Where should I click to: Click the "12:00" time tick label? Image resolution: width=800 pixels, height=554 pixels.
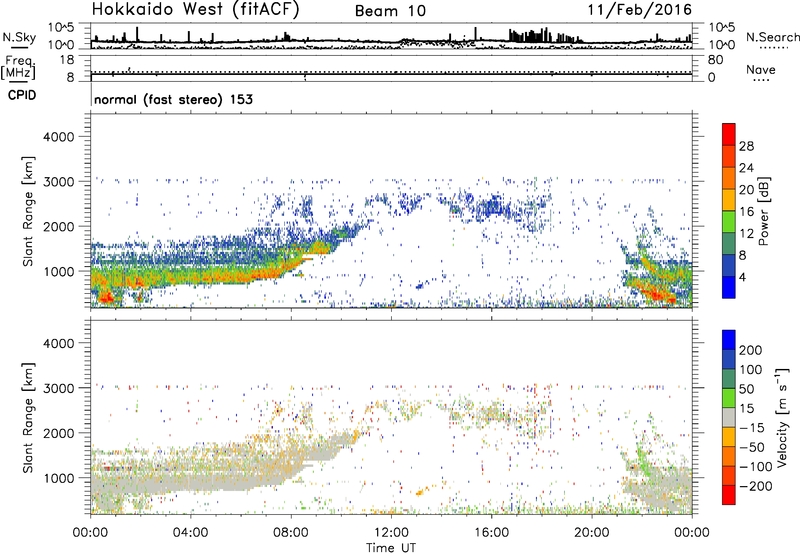coord(391,533)
